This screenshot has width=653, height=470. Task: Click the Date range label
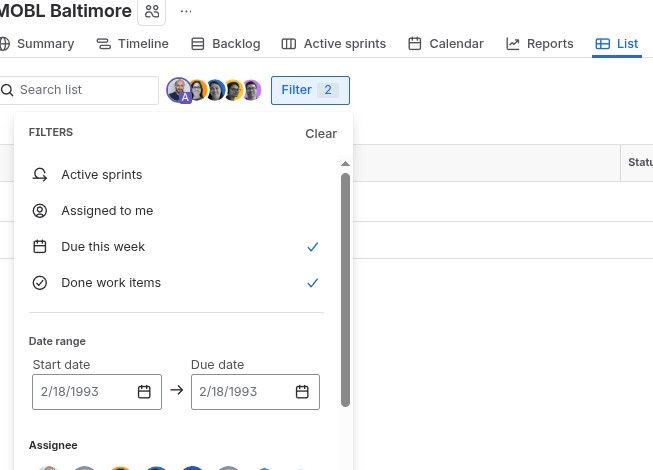57,341
